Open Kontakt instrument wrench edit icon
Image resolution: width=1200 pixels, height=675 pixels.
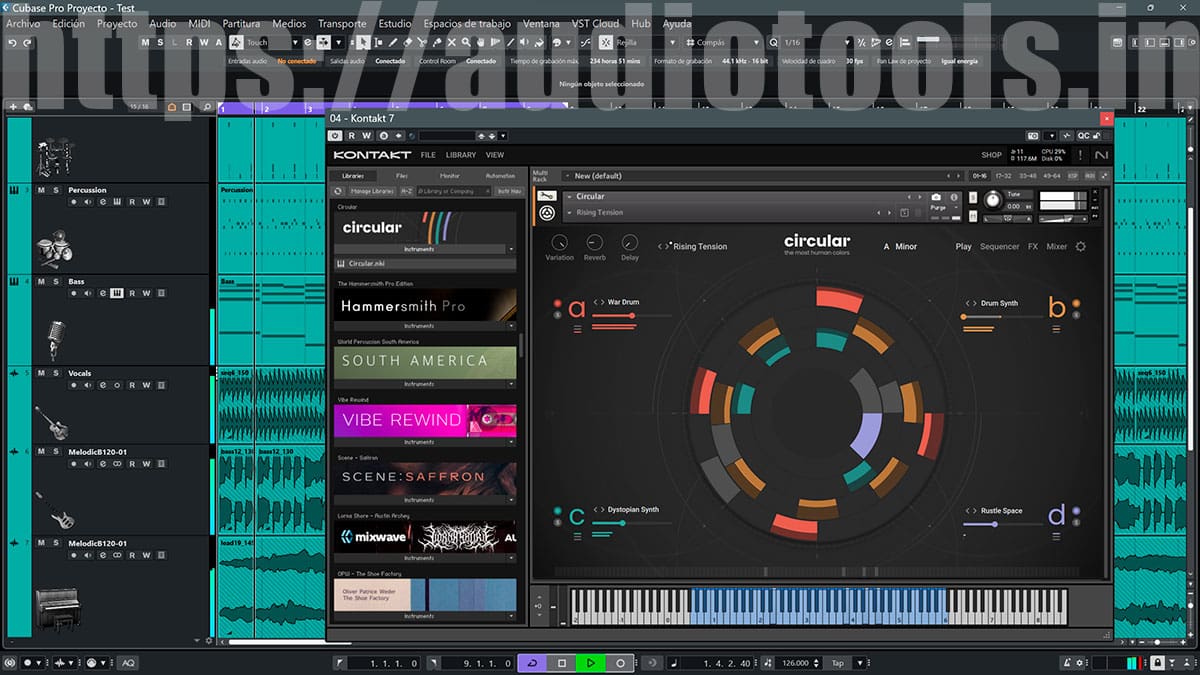pos(547,196)
